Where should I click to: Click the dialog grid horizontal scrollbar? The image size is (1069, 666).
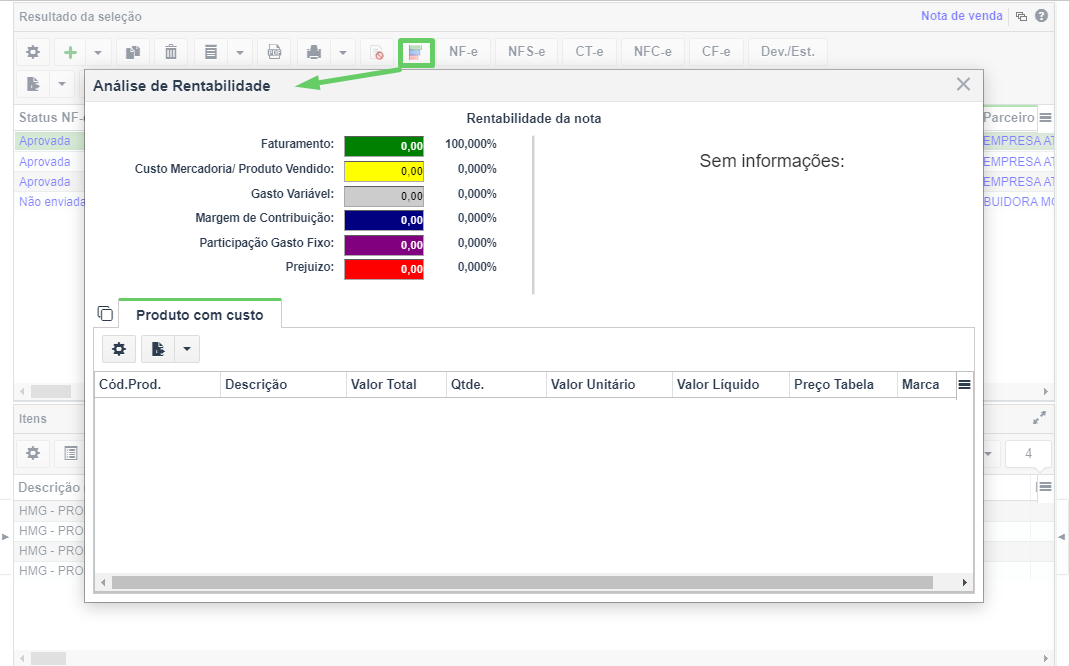point(522,582)
